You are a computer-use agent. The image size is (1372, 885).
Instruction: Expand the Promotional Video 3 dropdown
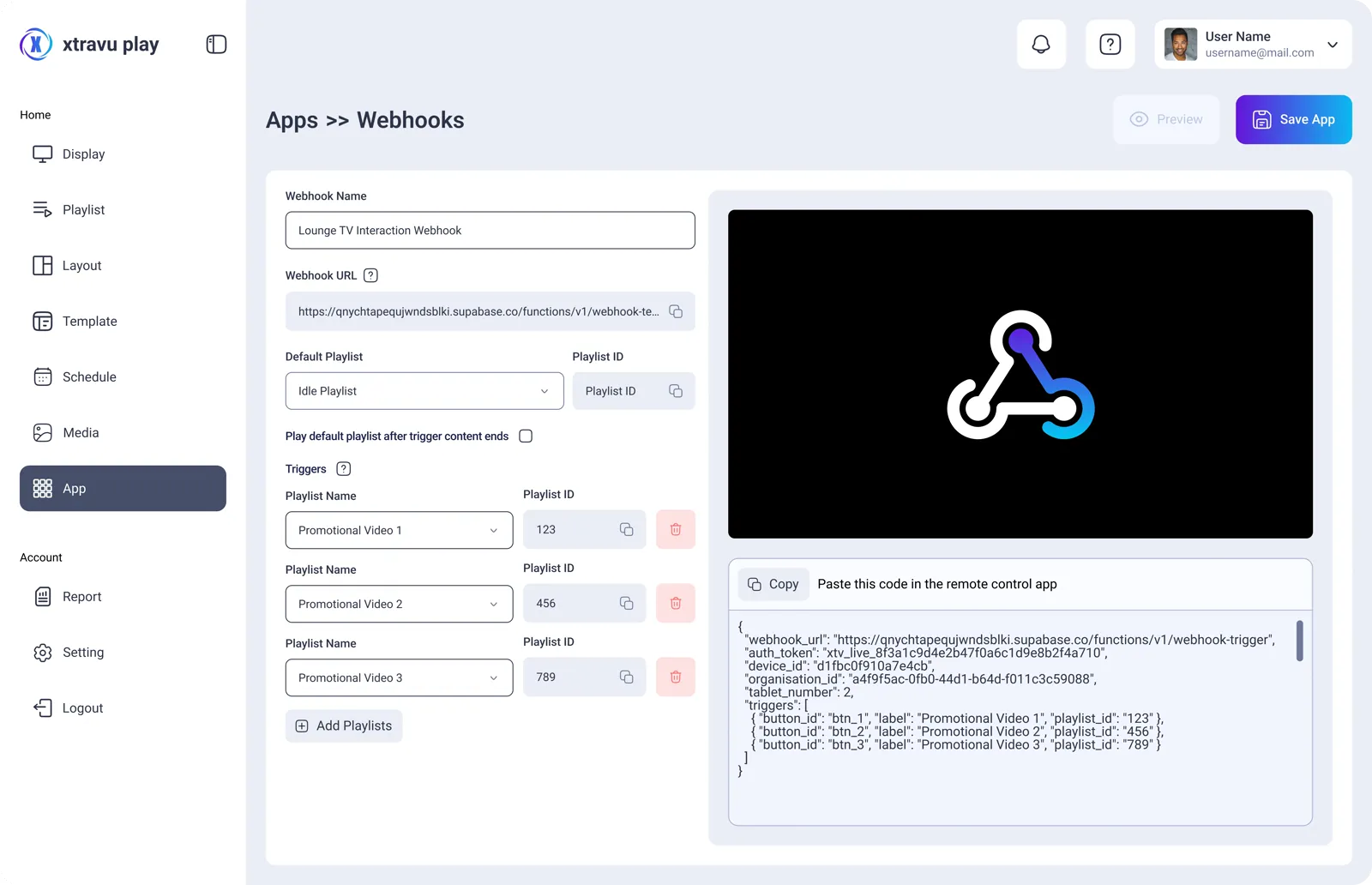click(x=399, y=677)
